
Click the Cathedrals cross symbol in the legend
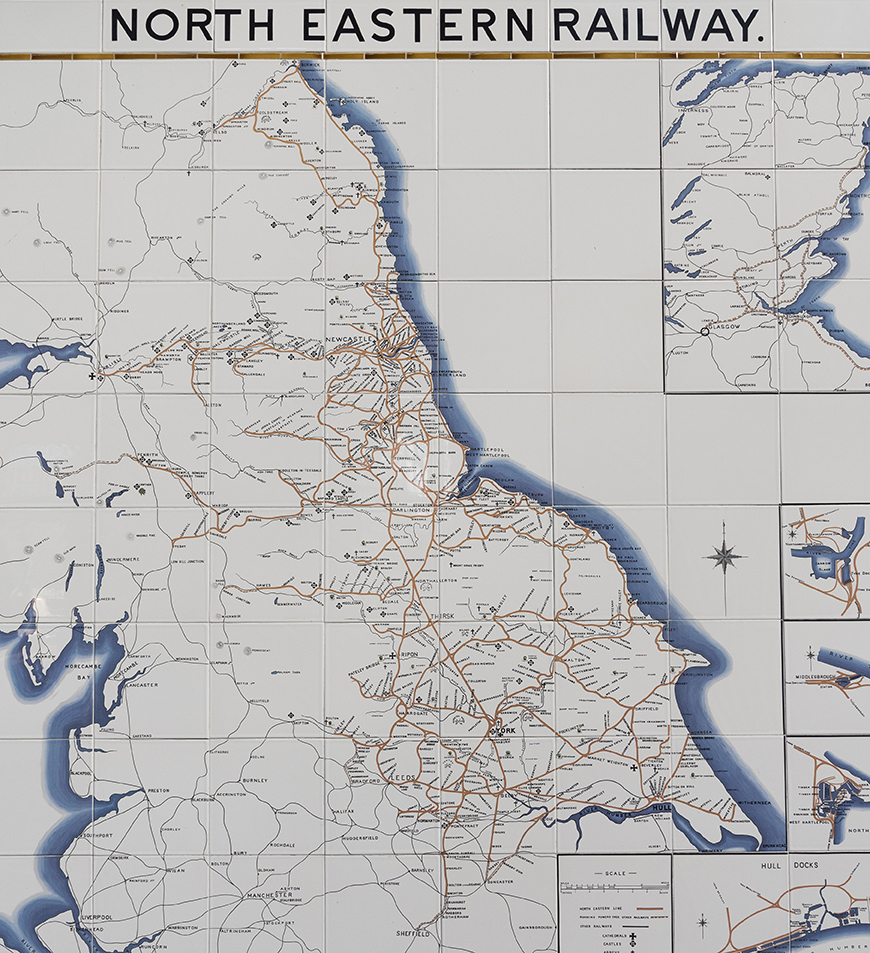click(x=632, y=935)
